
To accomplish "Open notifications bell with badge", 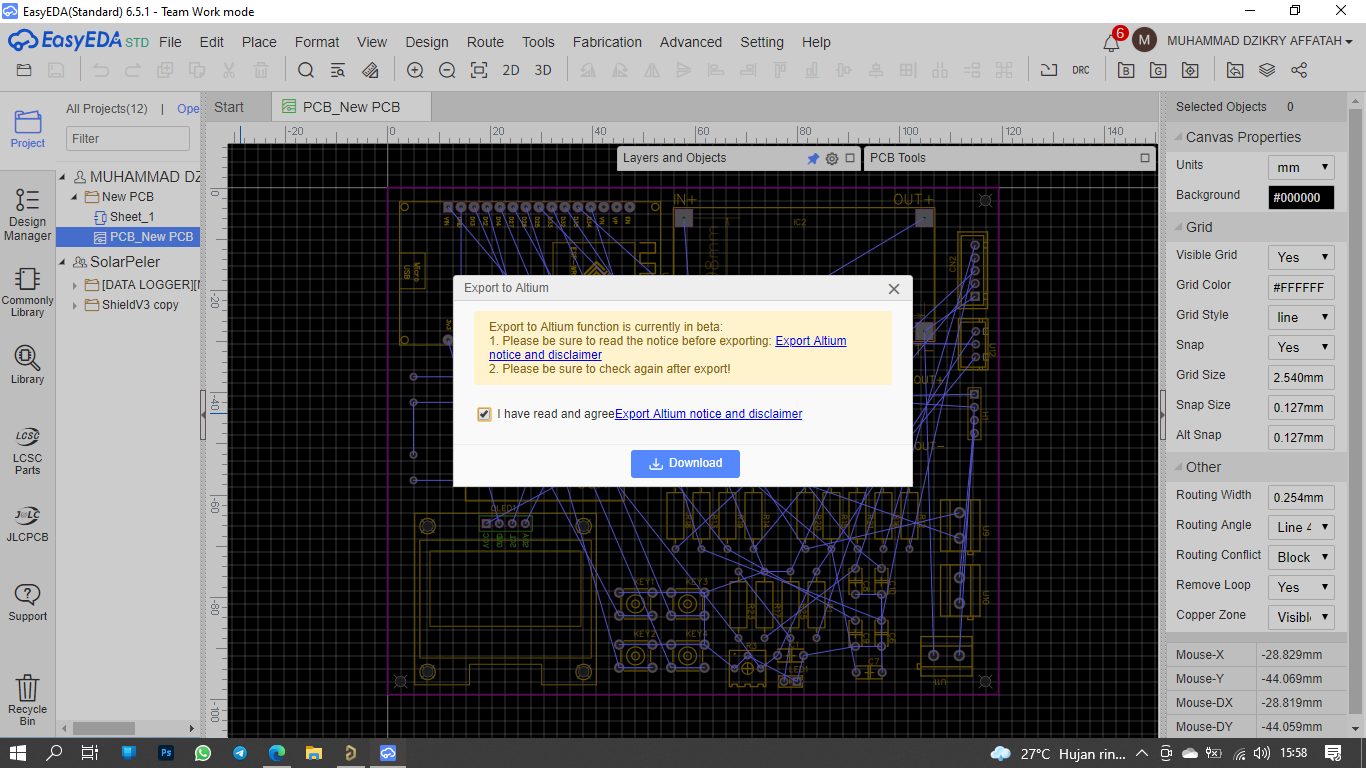I will [1112, 42].
